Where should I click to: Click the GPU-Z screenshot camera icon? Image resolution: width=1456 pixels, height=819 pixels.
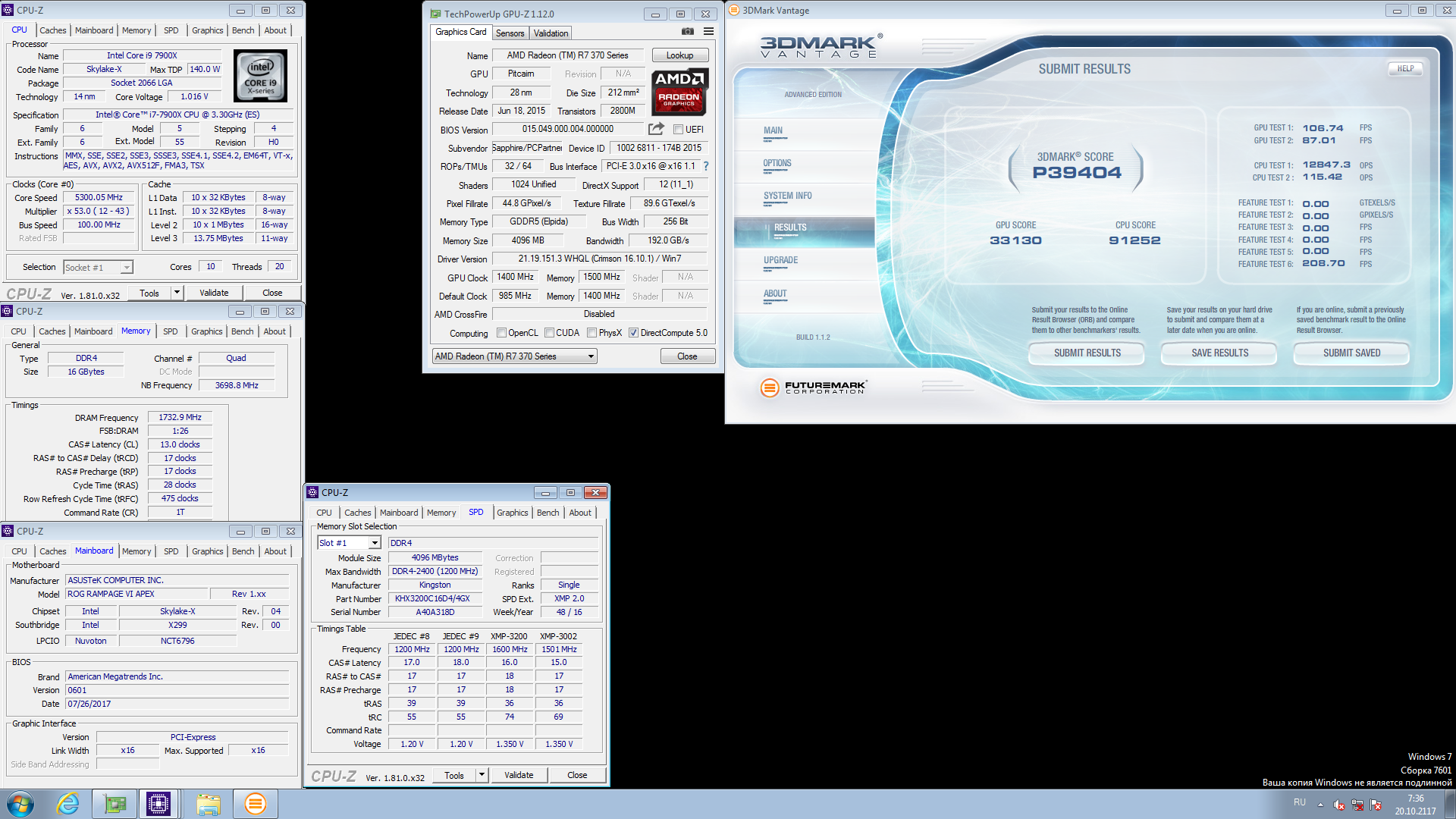coord(687,32)
